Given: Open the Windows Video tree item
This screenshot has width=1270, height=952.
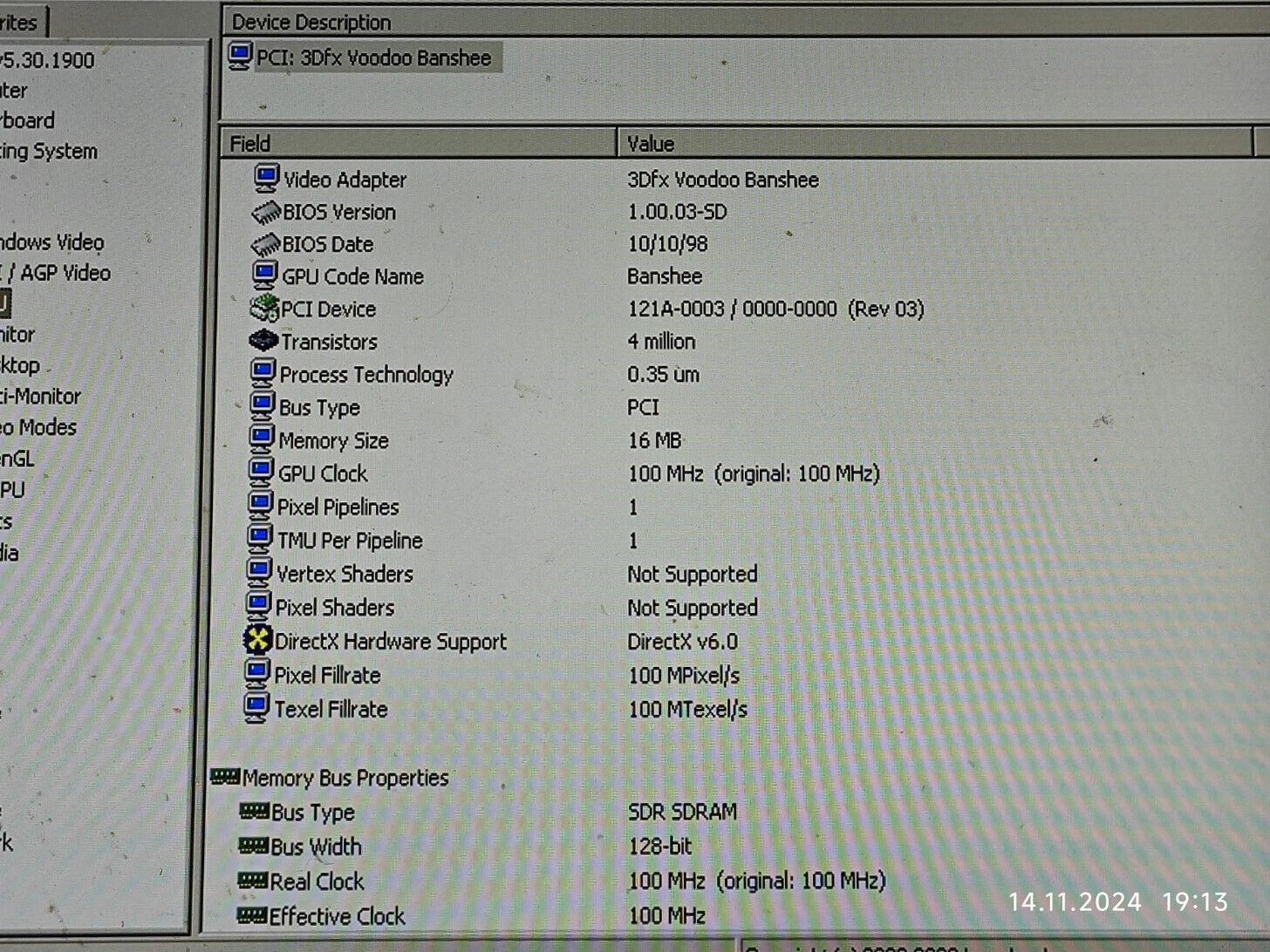Looking at the screenshot, I should pos(51,241).
